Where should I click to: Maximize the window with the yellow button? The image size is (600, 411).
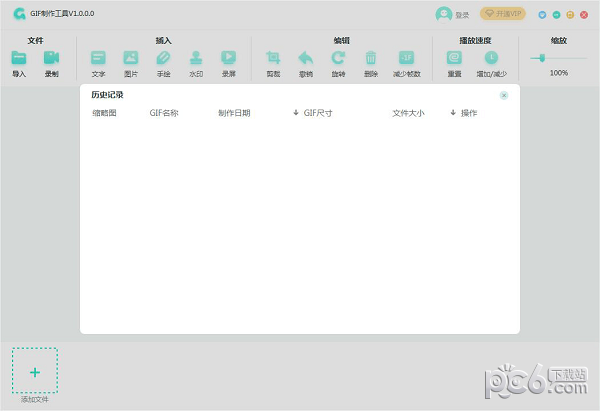point(570,15)
